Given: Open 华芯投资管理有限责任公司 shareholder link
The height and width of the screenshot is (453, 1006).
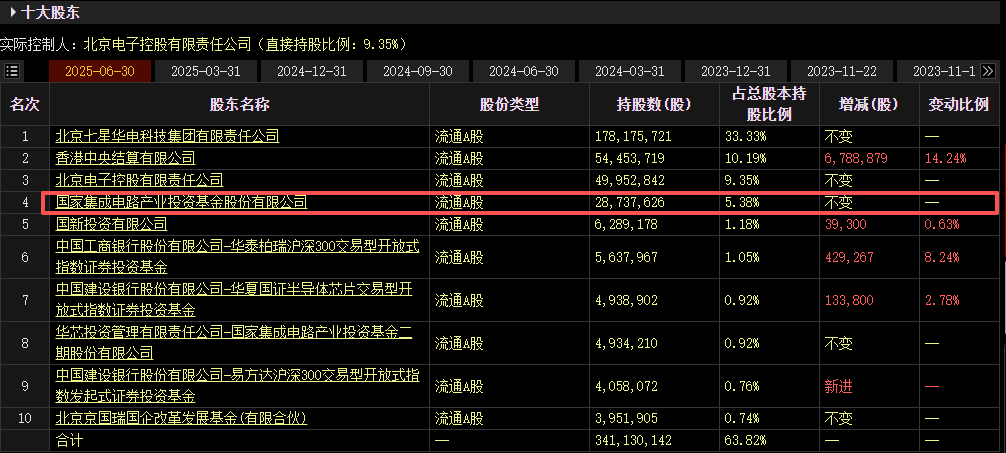Looking at the screenshot, I should pyautogui.click(x=234, y=343).
